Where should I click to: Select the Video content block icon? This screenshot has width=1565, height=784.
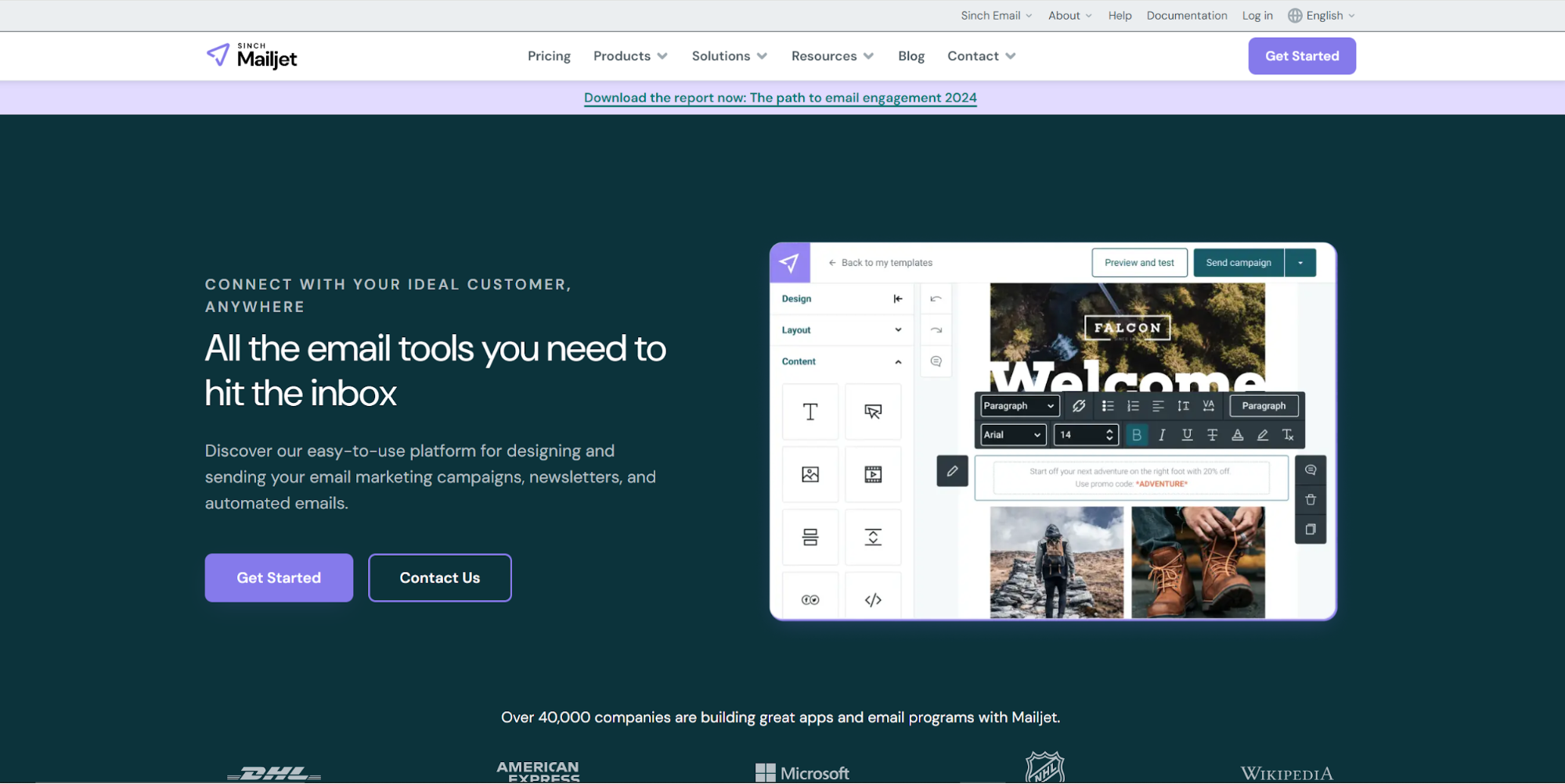873,474
